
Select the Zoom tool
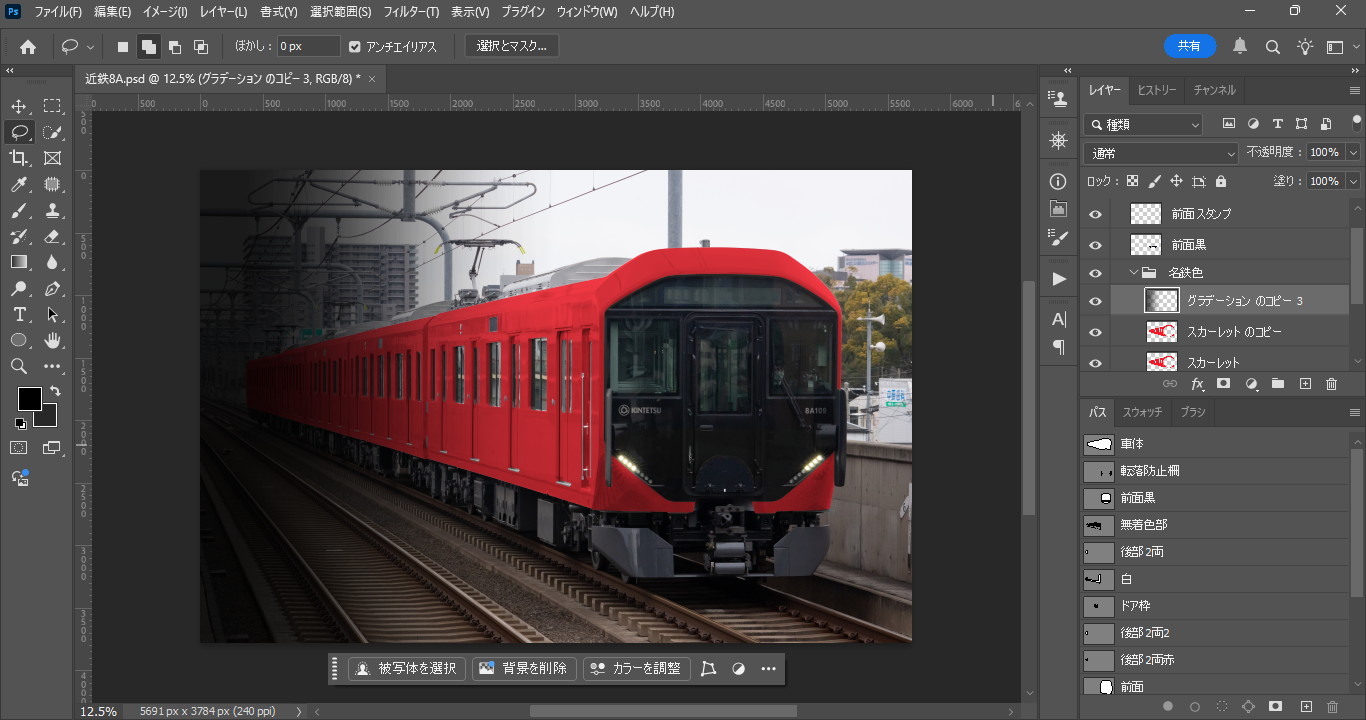[19, 366]
